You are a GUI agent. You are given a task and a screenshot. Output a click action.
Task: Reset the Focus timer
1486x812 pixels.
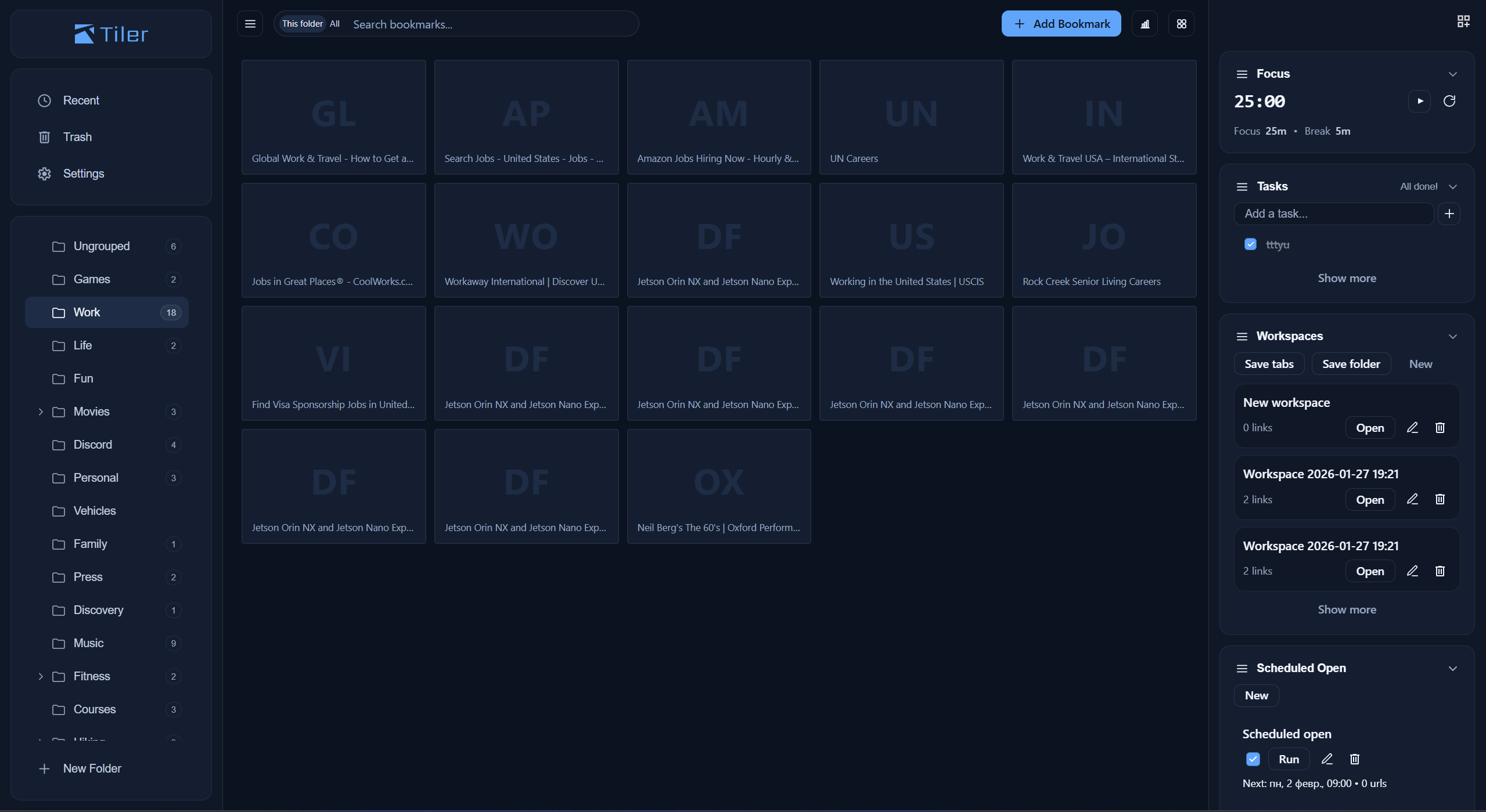(x=1449, y=101)
